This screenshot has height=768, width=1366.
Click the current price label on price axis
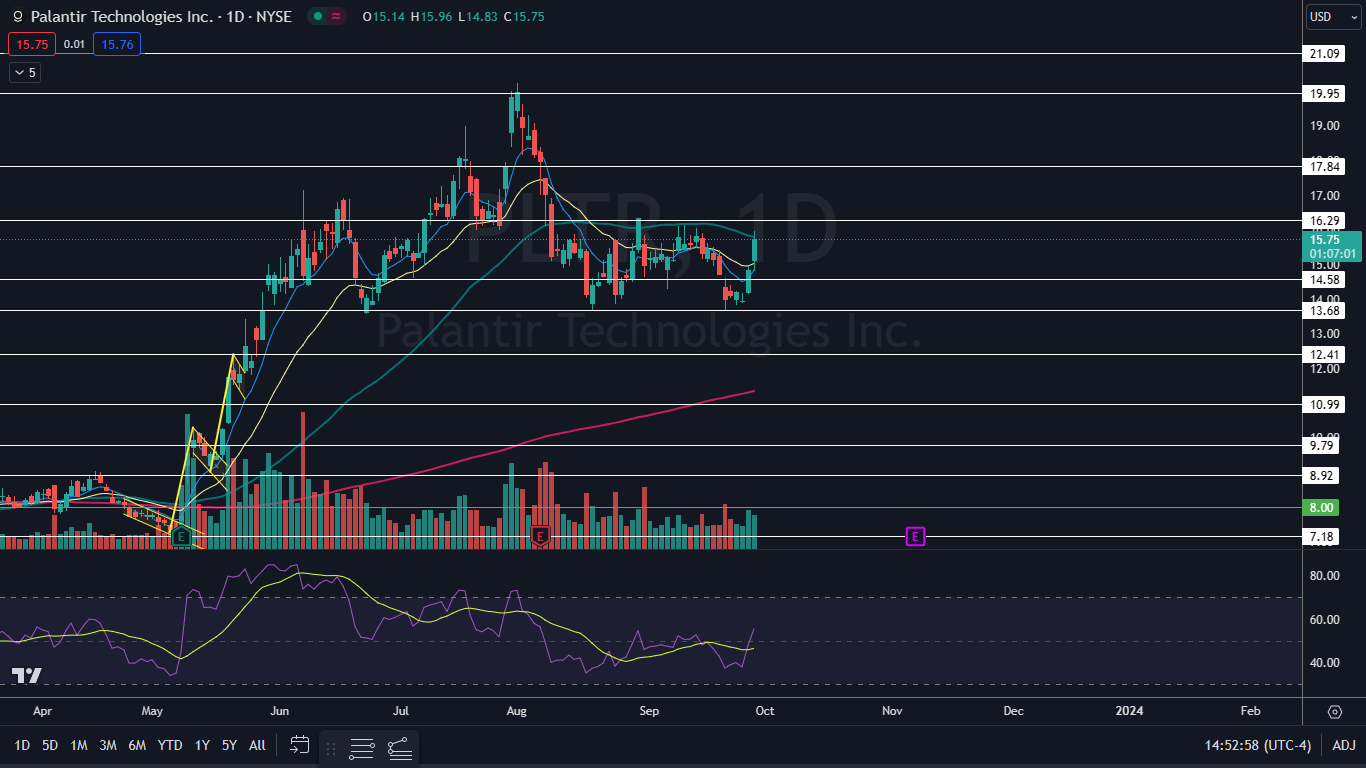click(x=1332, y=246)
